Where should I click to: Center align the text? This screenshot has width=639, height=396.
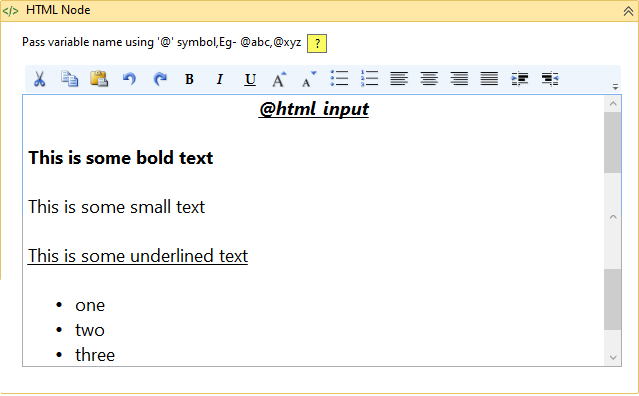(429, 78)
